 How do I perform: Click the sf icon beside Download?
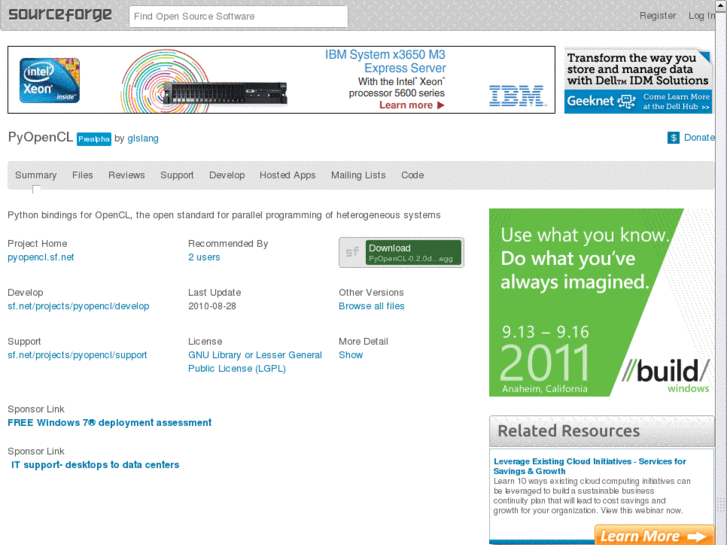352,252
